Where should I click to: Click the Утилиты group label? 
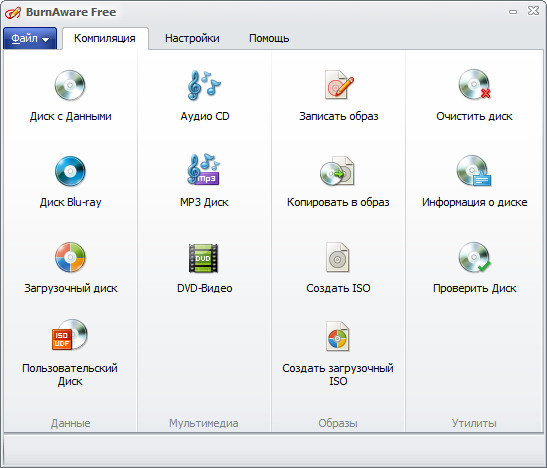[474, 423]
